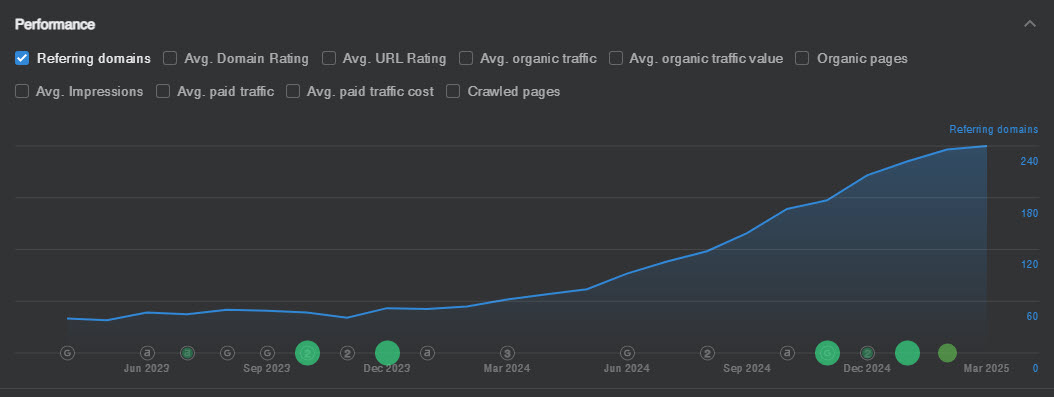Tick the Avg. organic traffic checkbox
The height and width of the screenshot is (397, 1054).
pyautogui.click(x=466, y=58)
